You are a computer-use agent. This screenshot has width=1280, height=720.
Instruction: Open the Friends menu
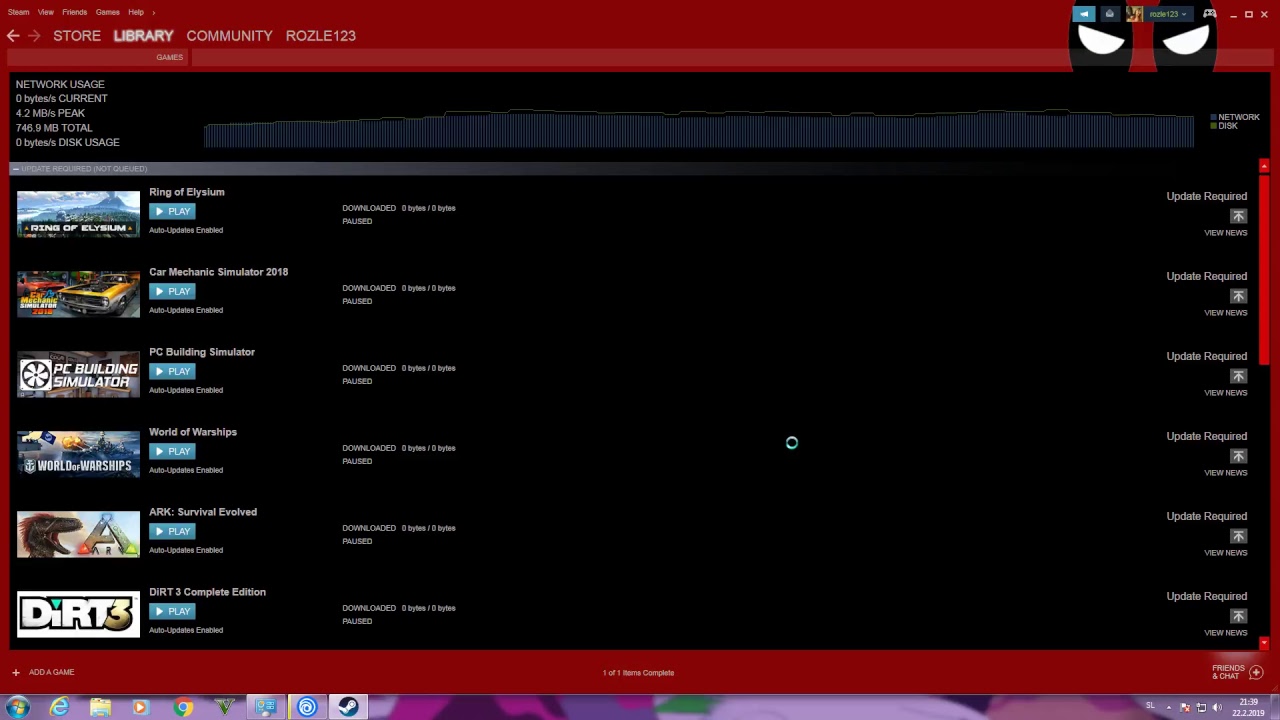coord(74,12)
